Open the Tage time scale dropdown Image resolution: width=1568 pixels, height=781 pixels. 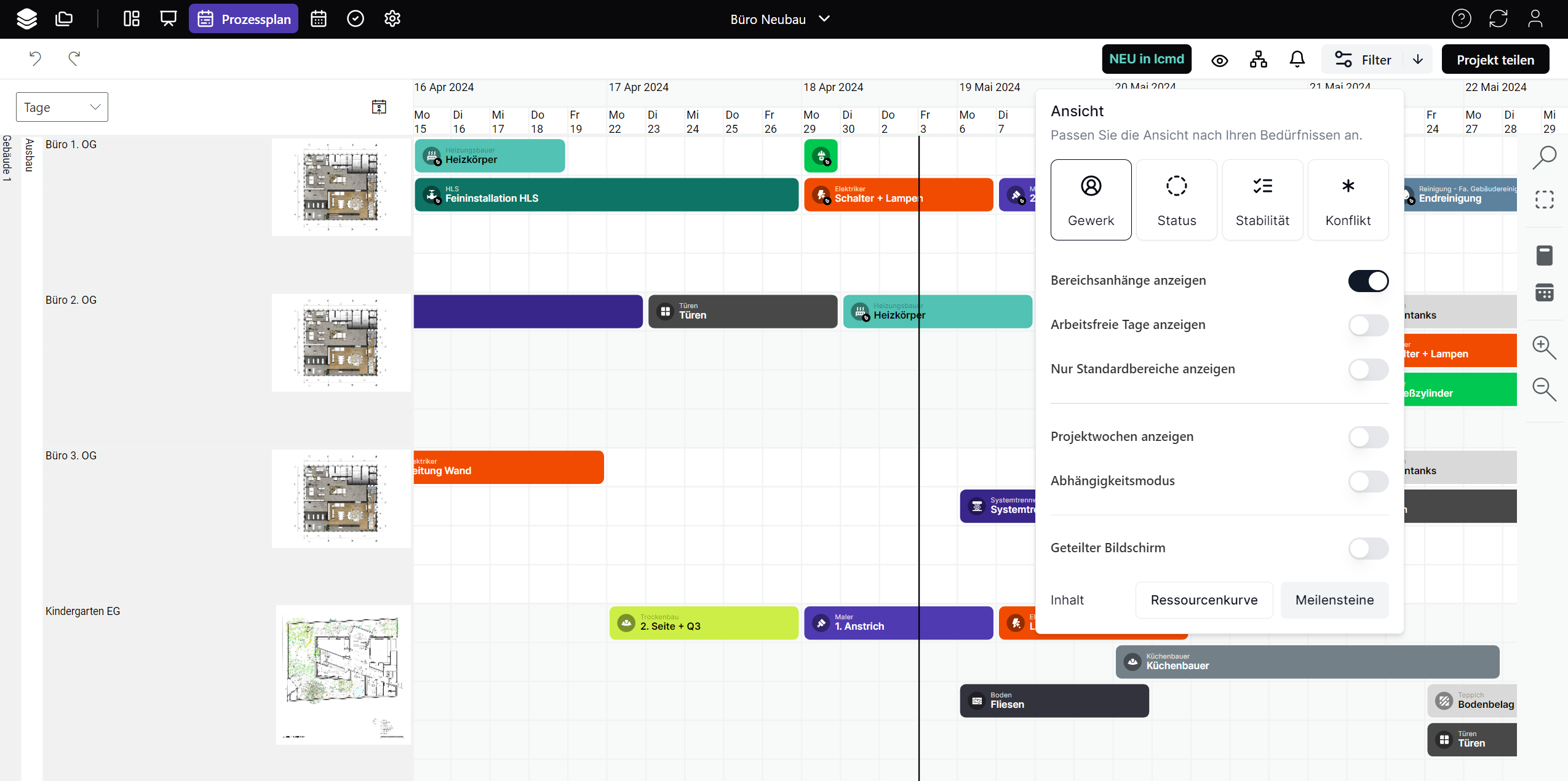62,107
